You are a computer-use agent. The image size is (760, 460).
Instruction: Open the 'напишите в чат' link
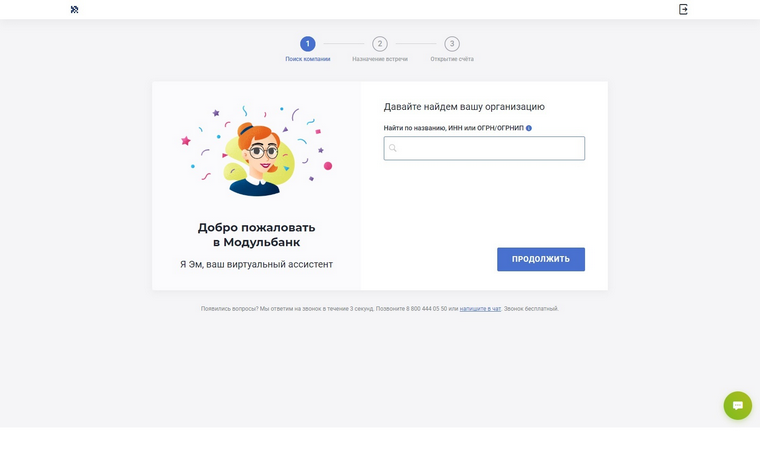[x=480, y=309]
